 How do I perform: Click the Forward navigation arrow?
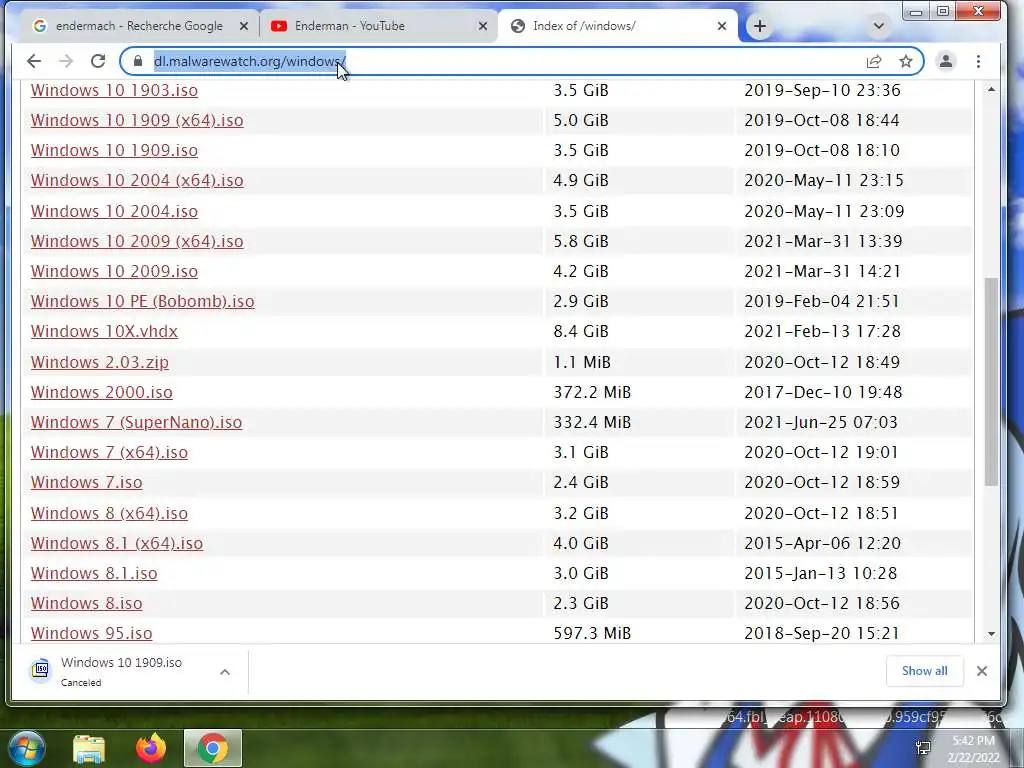[x=66, y=61]
